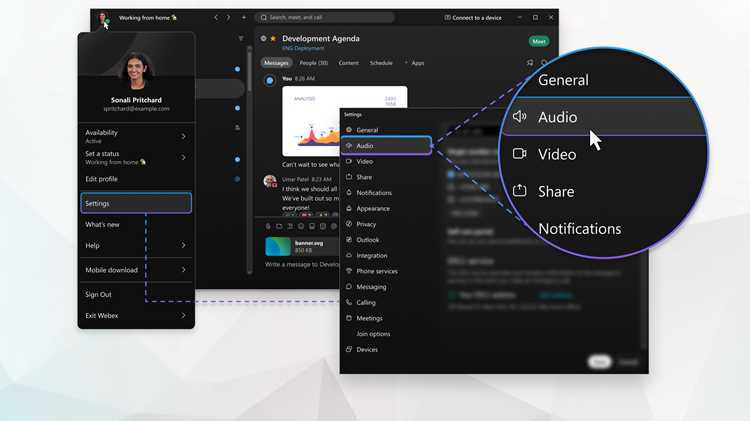Select Audio in the Settings sidebar
This screenshot has width=750, height=421.
[x=386, y=146]
